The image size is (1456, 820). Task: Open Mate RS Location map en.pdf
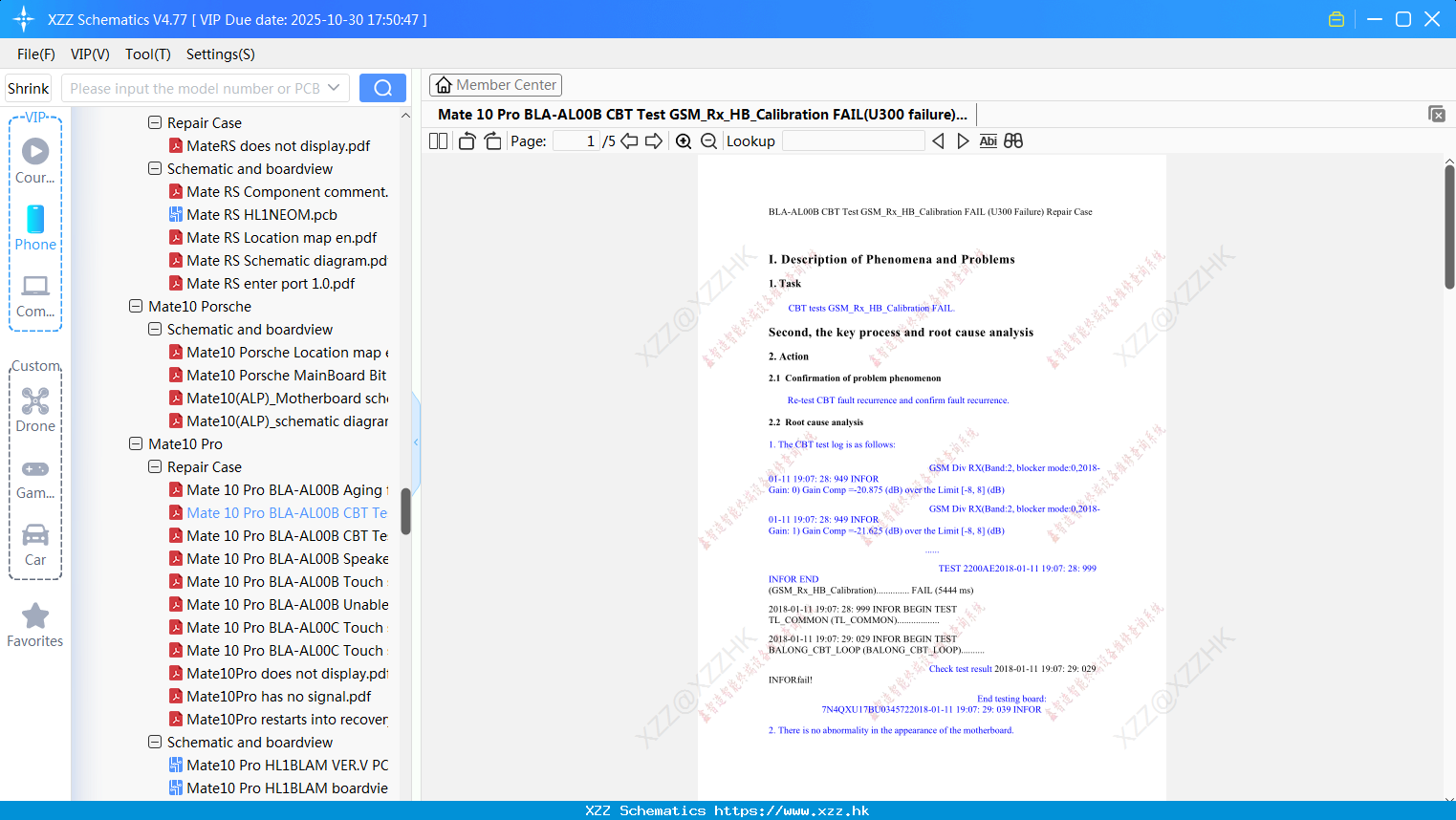point(272,238)
